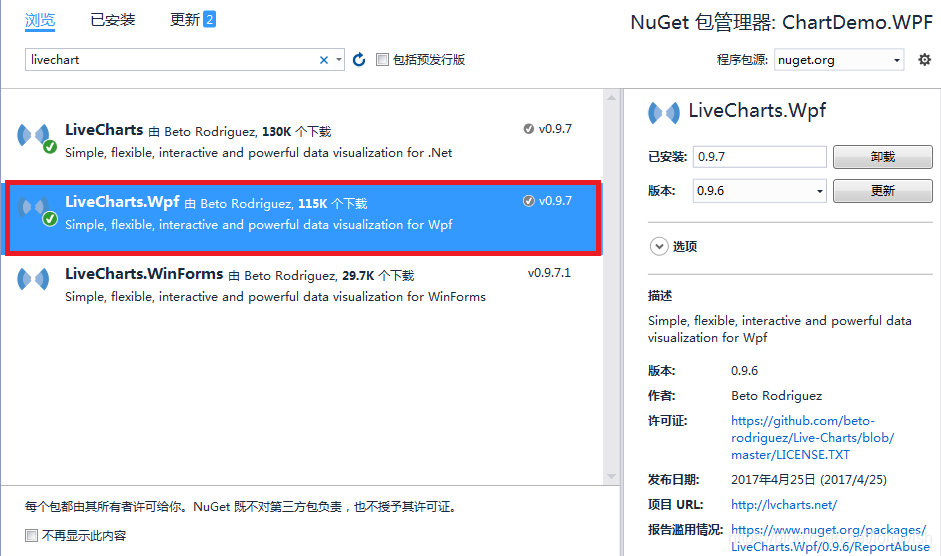Toggle include prerelease checkbox
941x556 pixels.
click(382, 59)
